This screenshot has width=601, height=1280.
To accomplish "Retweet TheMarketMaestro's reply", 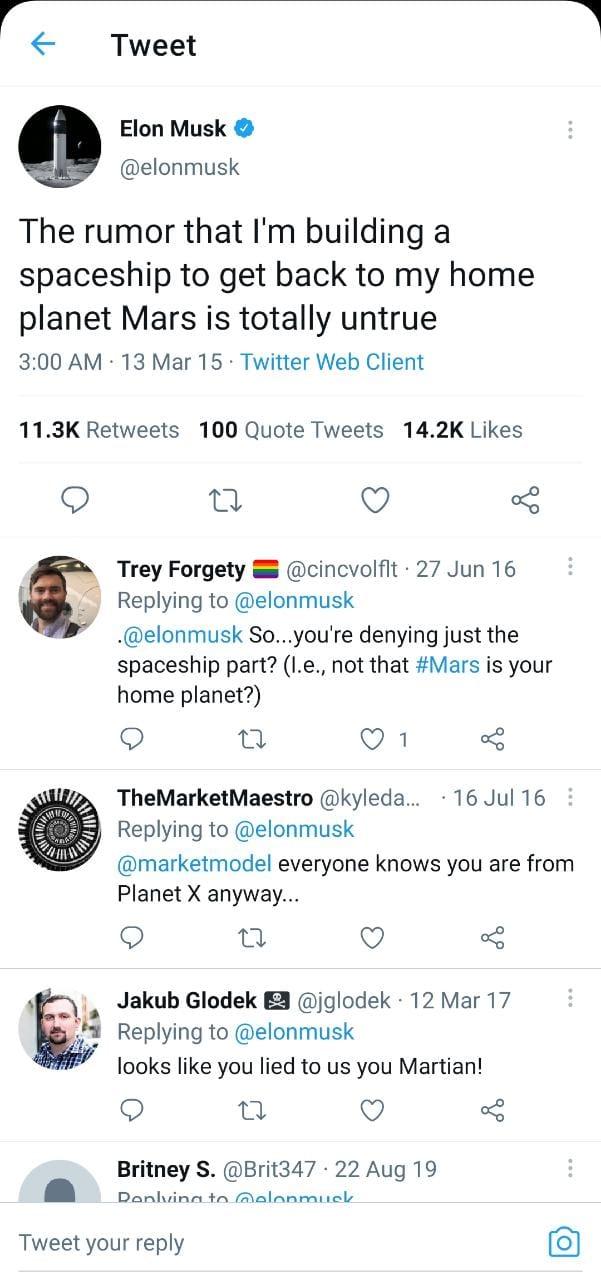I will click(252, 937).
